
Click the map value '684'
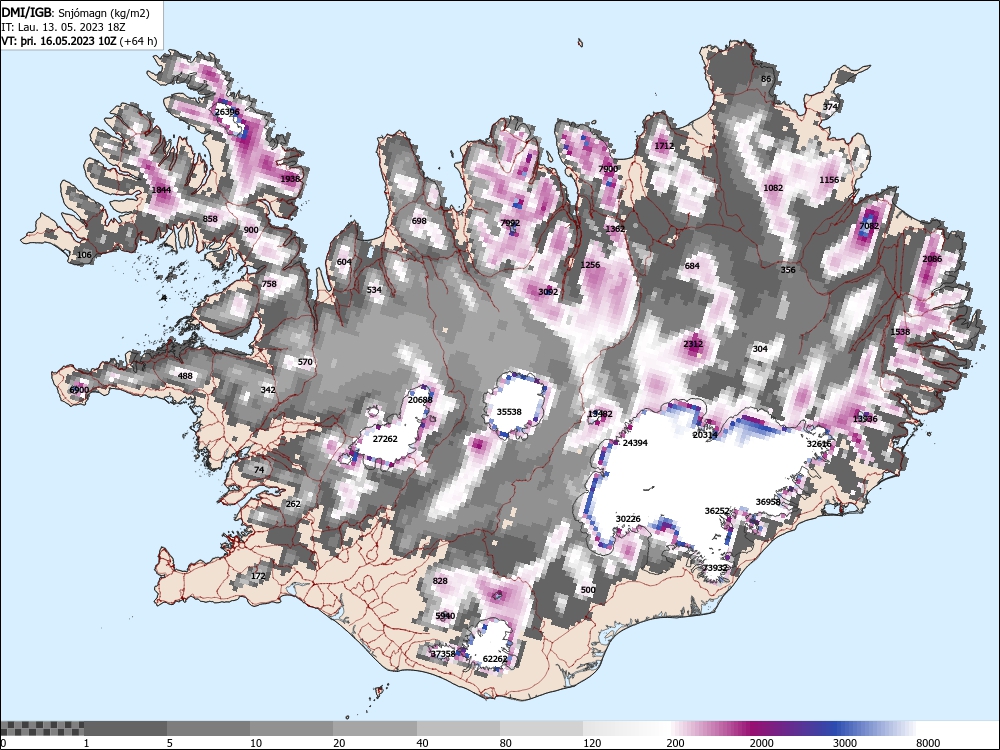[692, 266]
